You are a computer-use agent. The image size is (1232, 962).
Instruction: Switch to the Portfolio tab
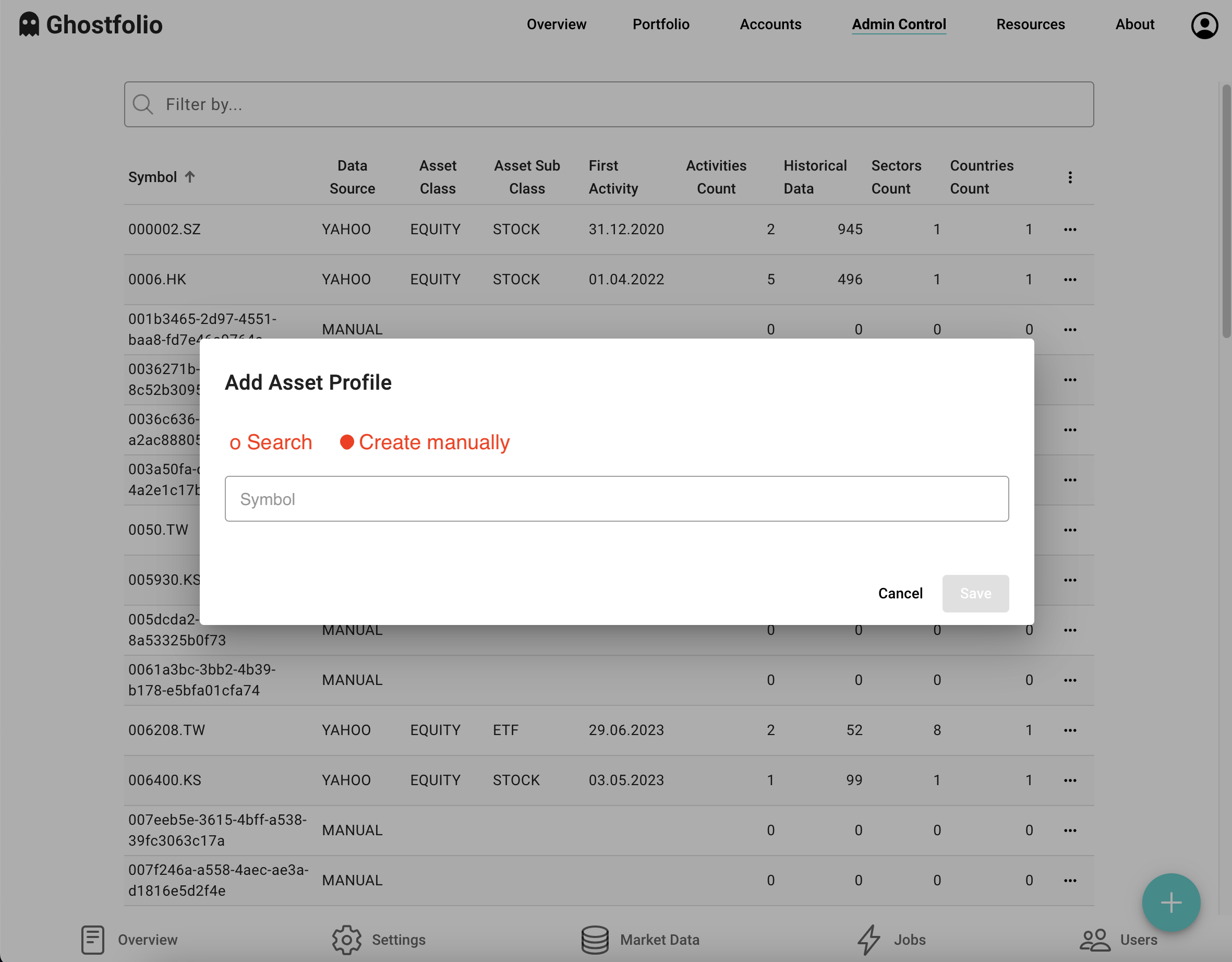point(660,25)
